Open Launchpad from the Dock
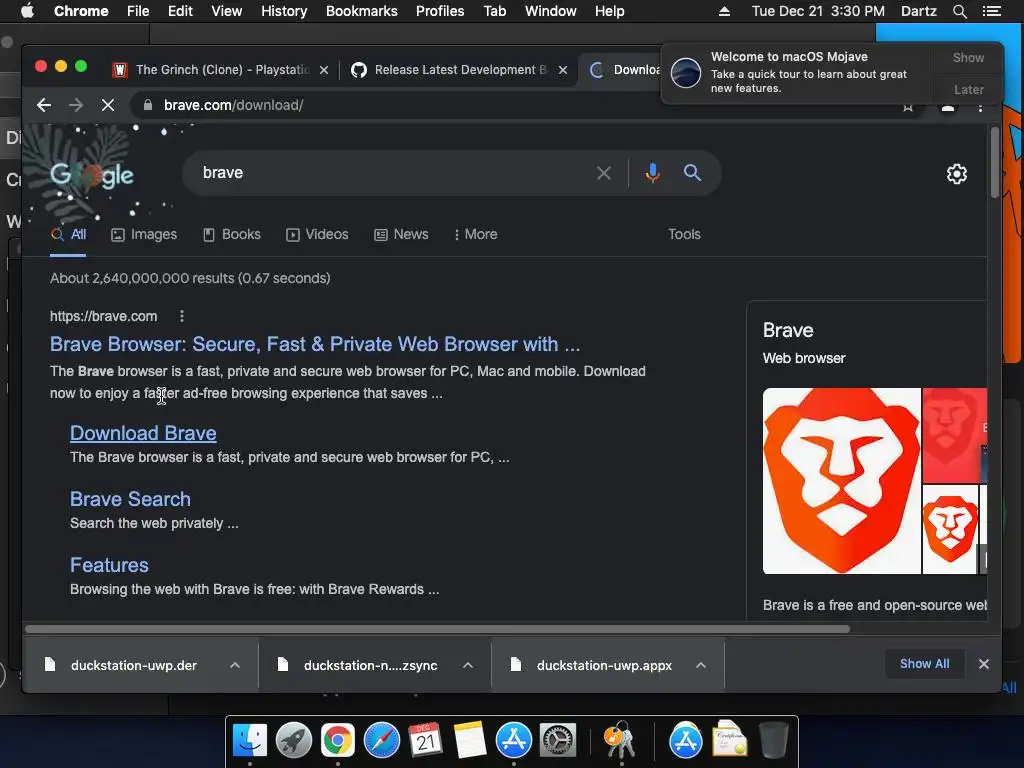Screen dimensions: 1024x768 point(294,741)
